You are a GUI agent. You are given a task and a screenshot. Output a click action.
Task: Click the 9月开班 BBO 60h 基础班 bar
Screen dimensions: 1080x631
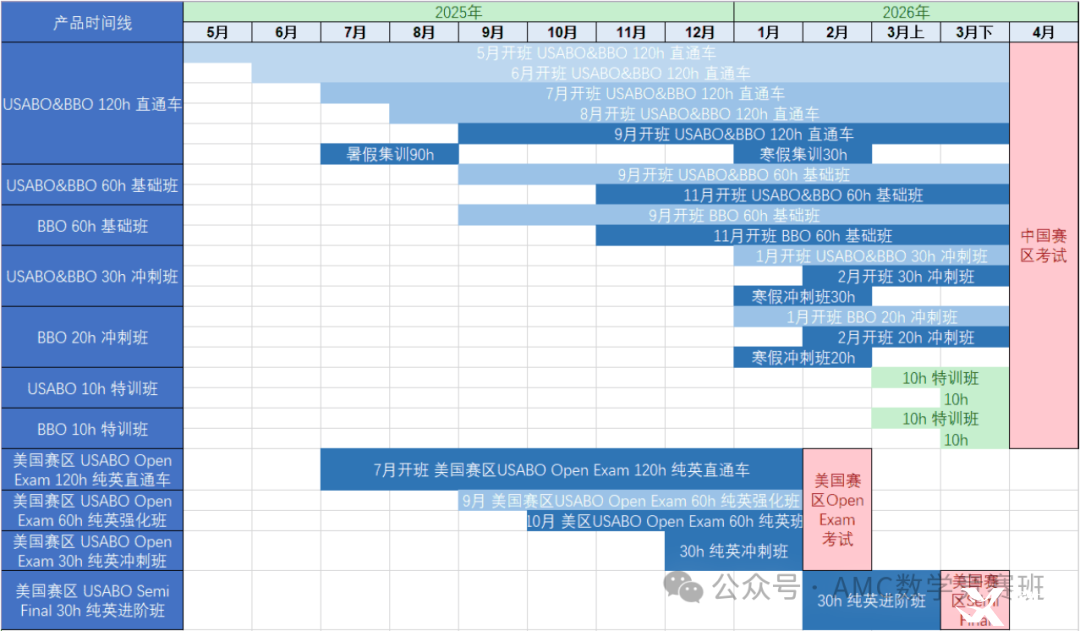tap(734, 215)
